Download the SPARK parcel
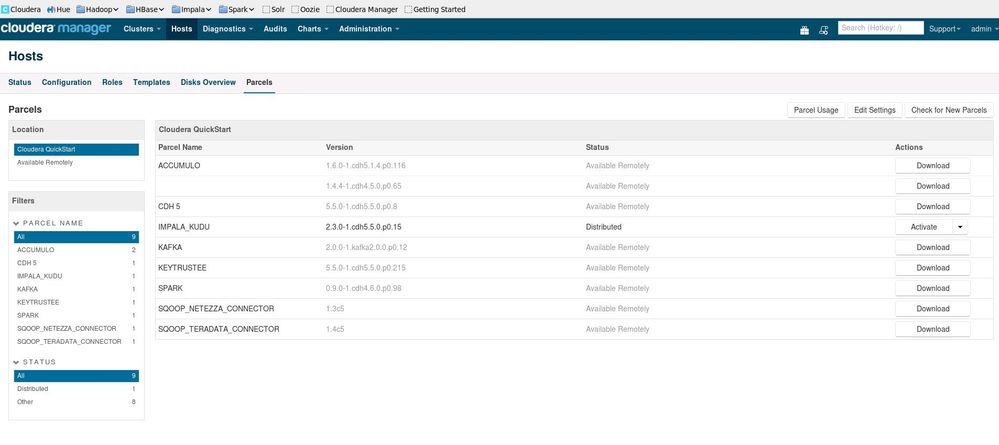999x445 pixels. [x=933, y=288]
